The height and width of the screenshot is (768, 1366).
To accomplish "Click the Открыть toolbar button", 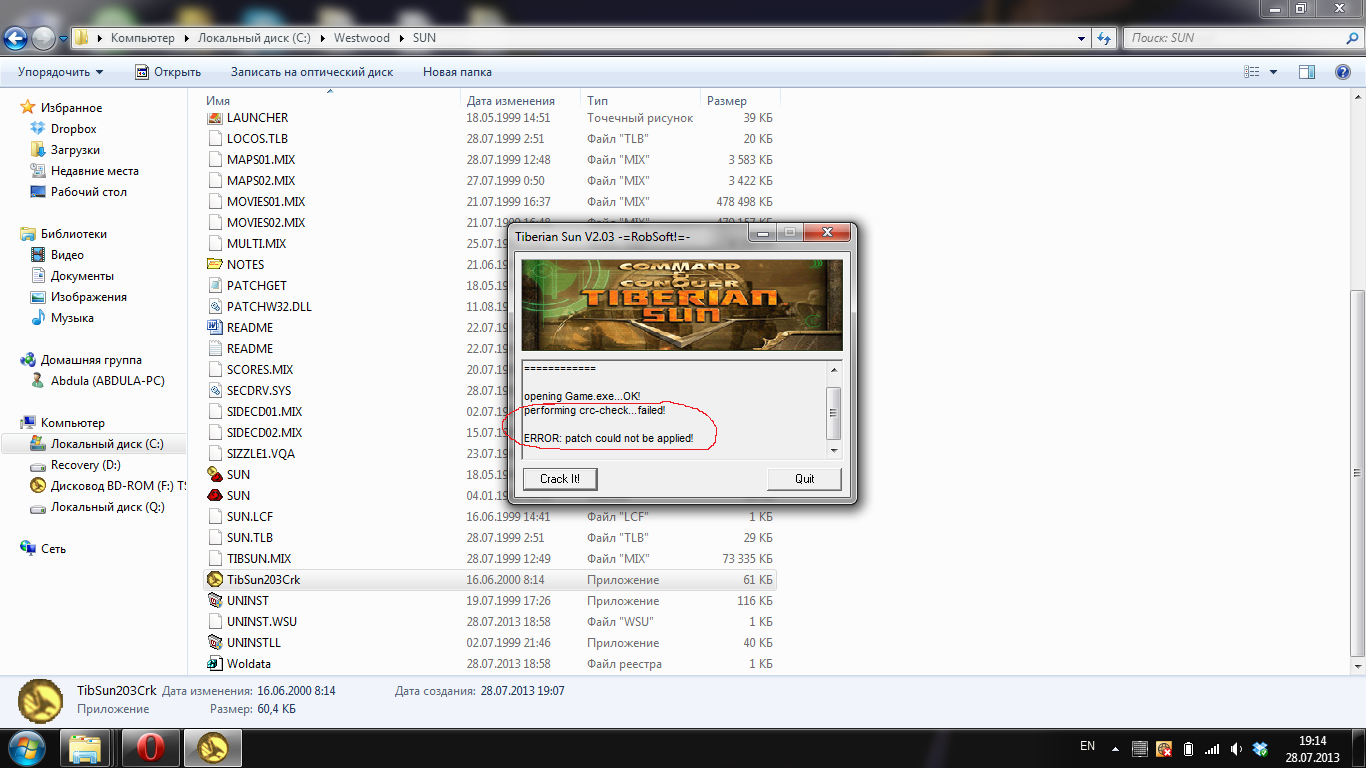I will point(168,72).
